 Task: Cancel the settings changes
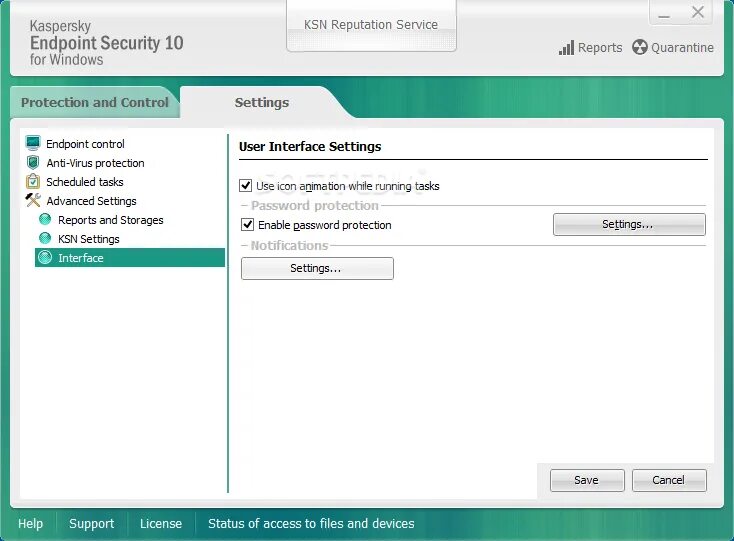tap(669, 480)
